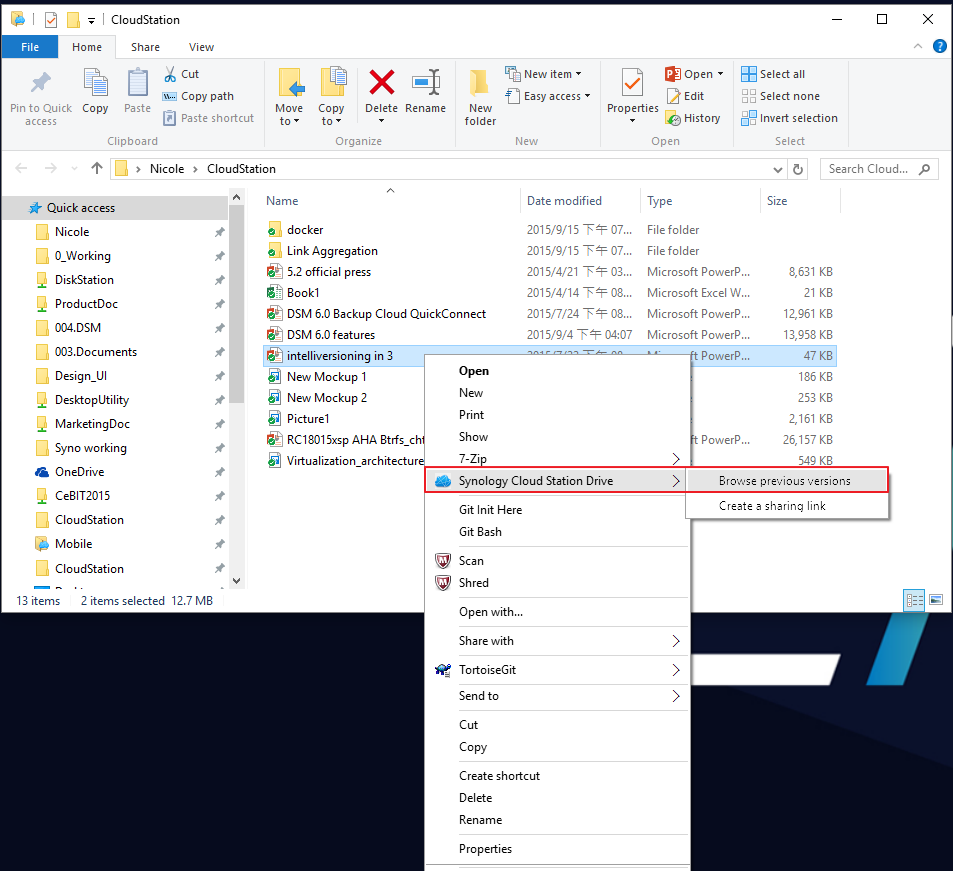The height and width of the screenshot is (871, 953).
Task: Expand the Open dropdown arrow in ribbon
Action: (720, 74)
